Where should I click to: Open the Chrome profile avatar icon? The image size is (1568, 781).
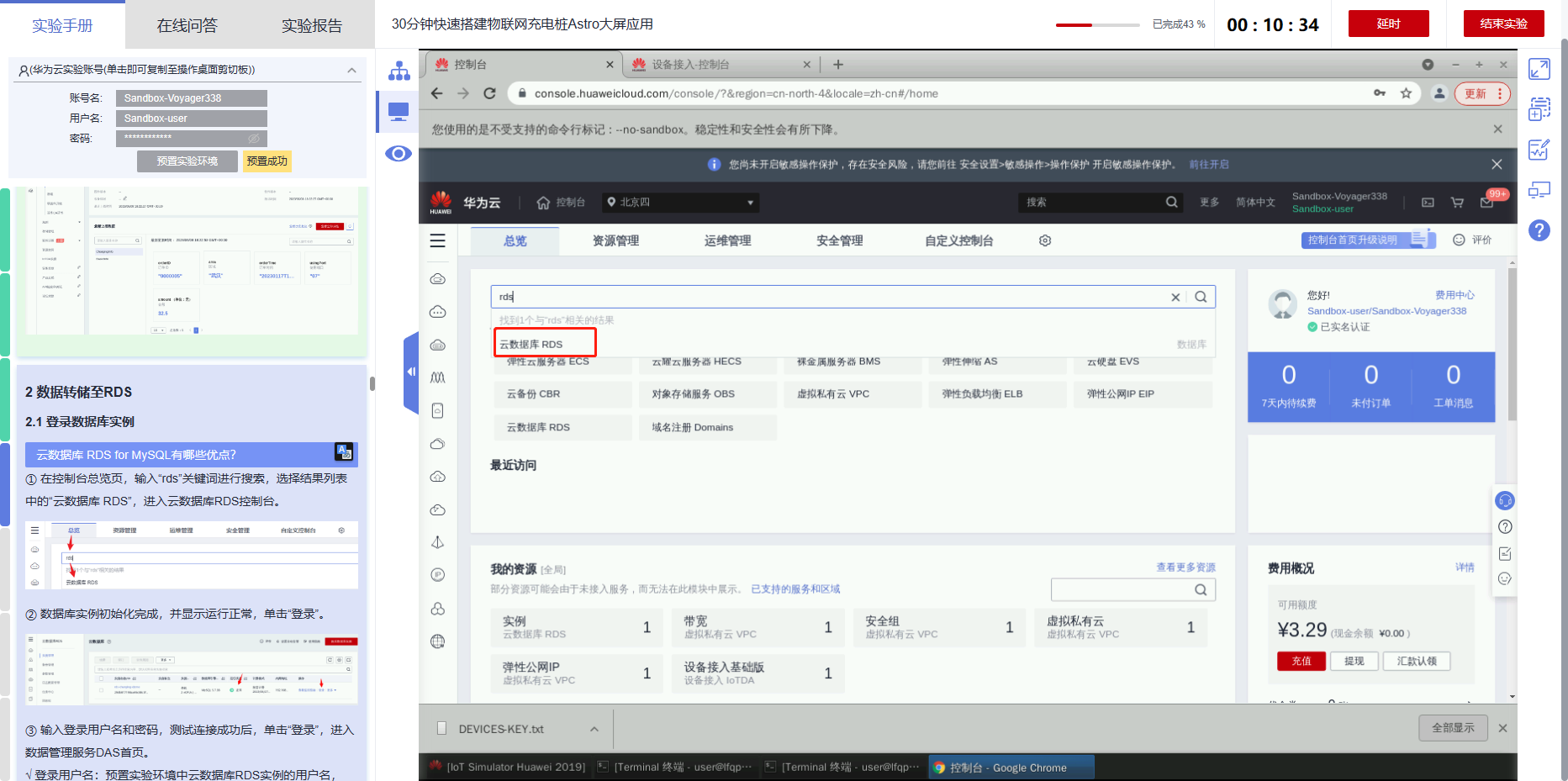click(x=1439, y=93)
